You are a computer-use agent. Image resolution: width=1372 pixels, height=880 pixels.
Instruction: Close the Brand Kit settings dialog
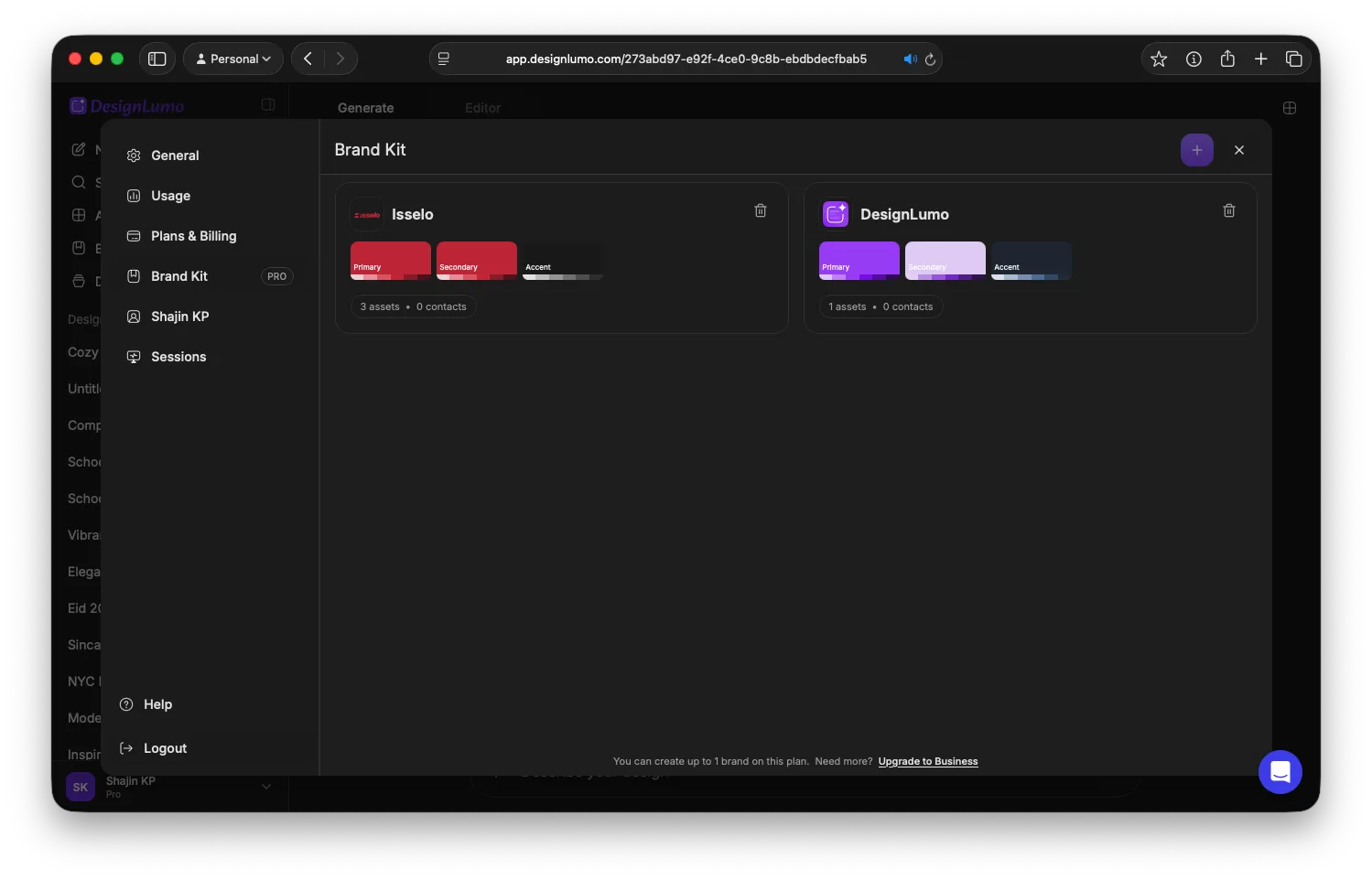coord(1238,150)
